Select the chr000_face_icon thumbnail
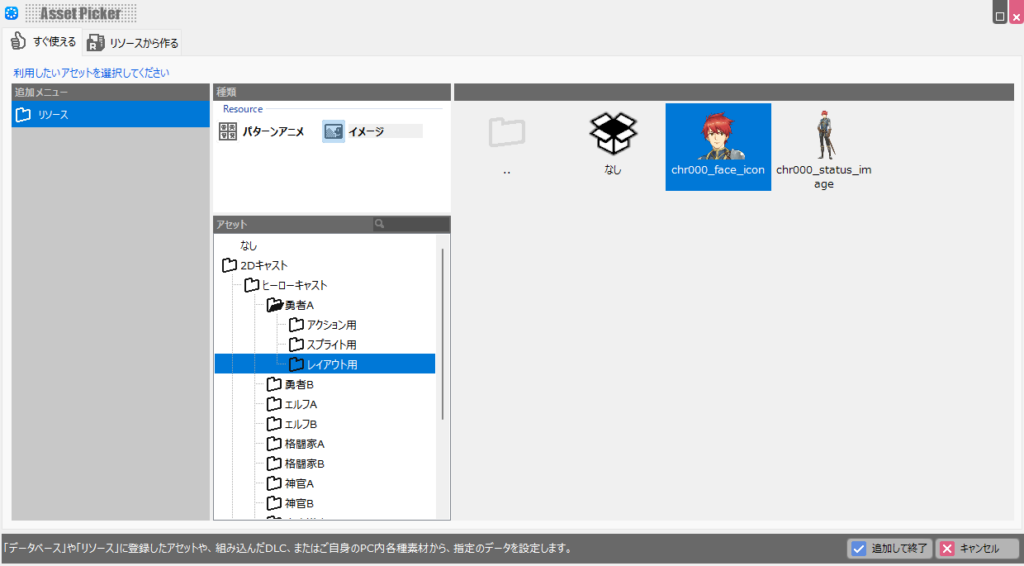This screenshot has height=566, width=1024. pyautogui.click(x=717, y=140)
